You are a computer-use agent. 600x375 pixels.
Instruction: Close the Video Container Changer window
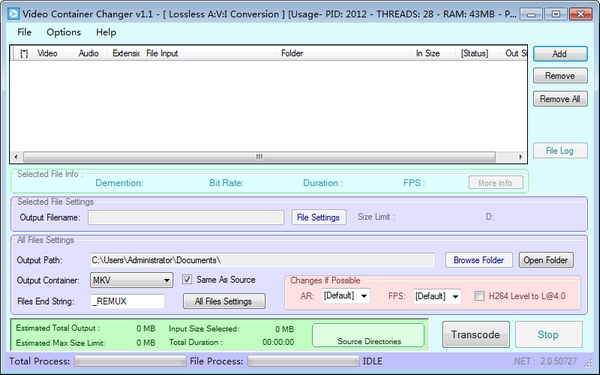coord(580,15)
